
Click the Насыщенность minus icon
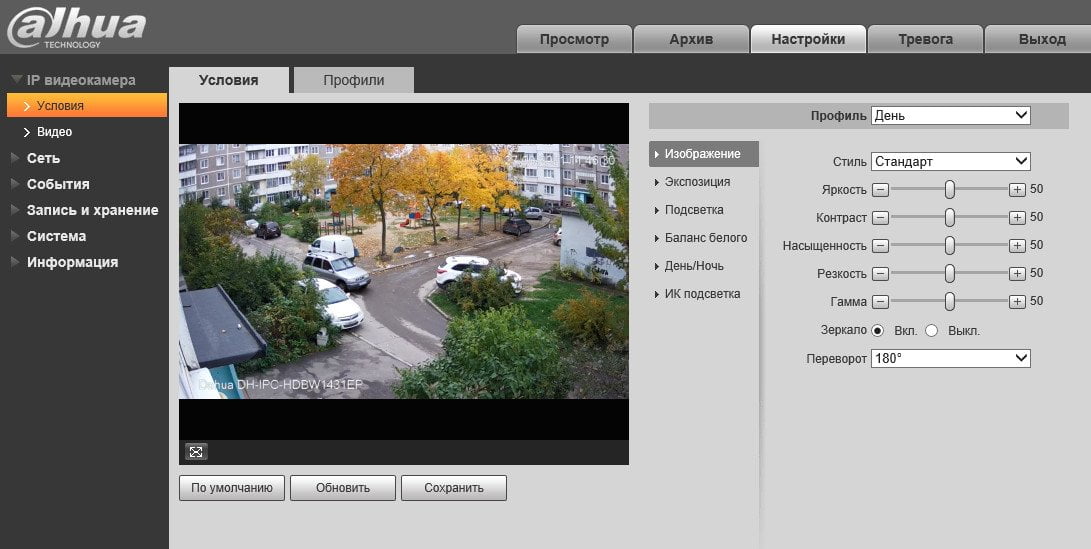pos(881,246)
